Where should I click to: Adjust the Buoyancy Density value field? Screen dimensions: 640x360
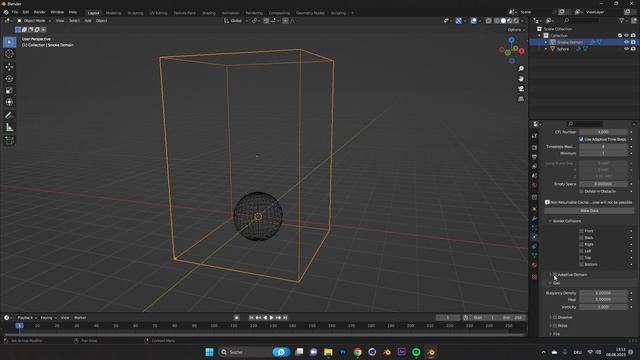pos(603,293)
